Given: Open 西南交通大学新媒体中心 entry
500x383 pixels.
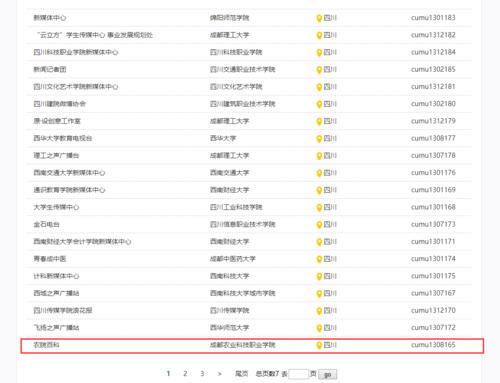Looking at the screenshot, I should pyautogui.click(x=69, y=173).
